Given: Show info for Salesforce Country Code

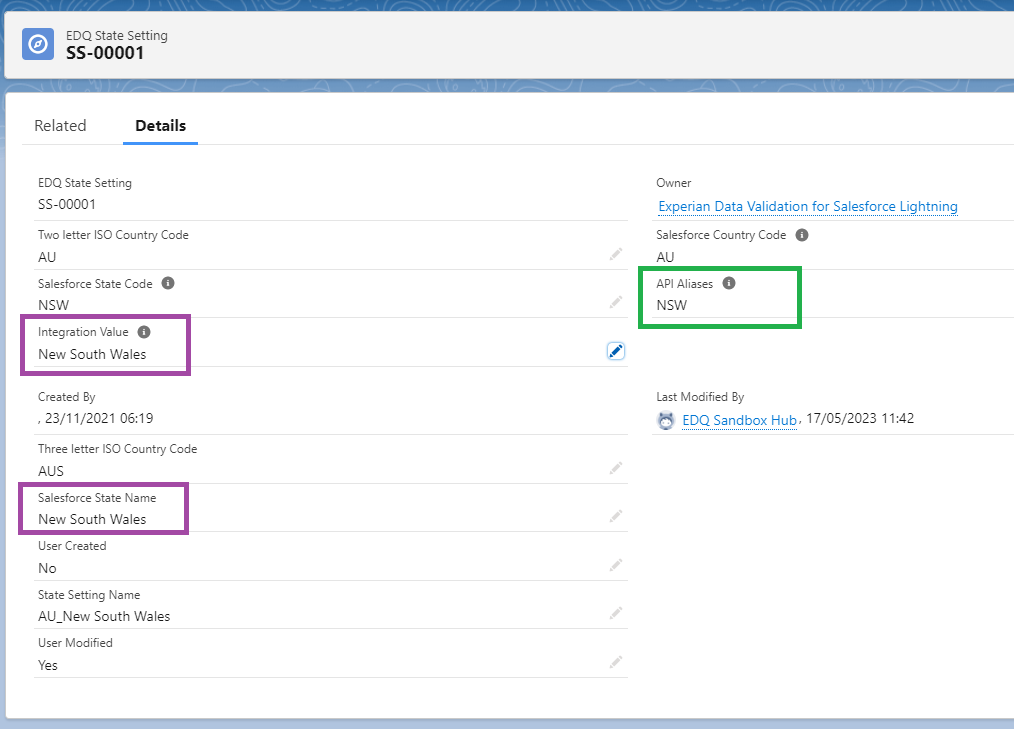Looking at the screenshot, I should pyautogui.click(x=802, y=235).
